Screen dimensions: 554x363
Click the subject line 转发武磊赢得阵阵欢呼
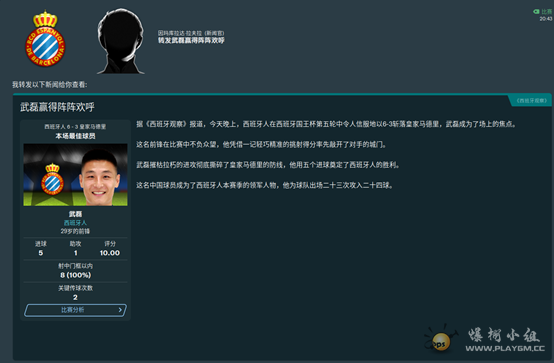(x=191, y=41)
